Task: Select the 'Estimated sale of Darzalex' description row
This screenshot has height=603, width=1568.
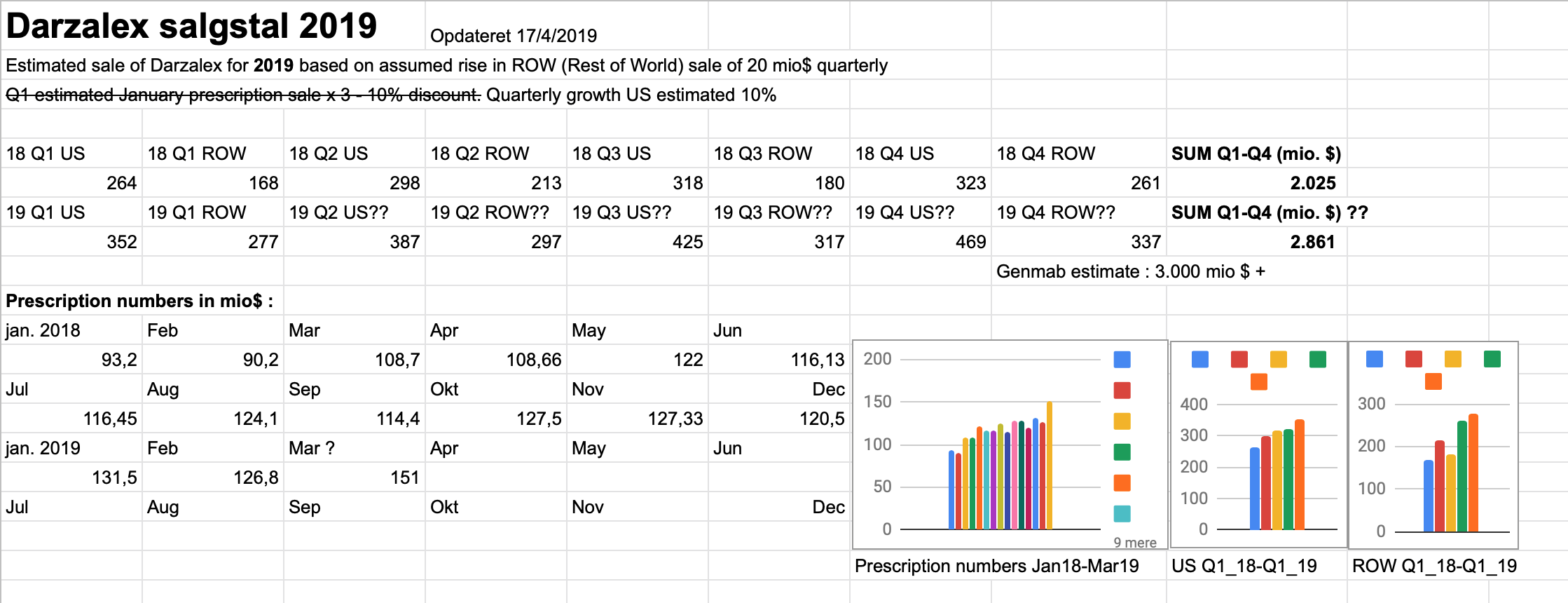Action: pyautogui.click(x=446, y=65)
